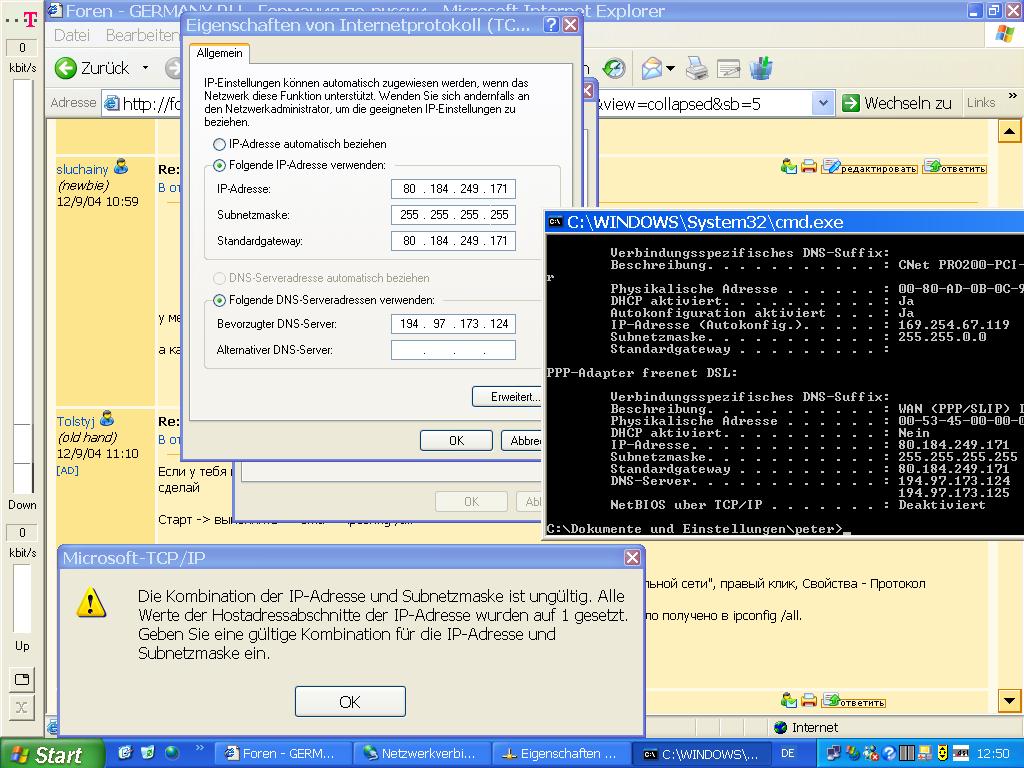Click the T-Online speed meter window icon

tap(22, 679)
